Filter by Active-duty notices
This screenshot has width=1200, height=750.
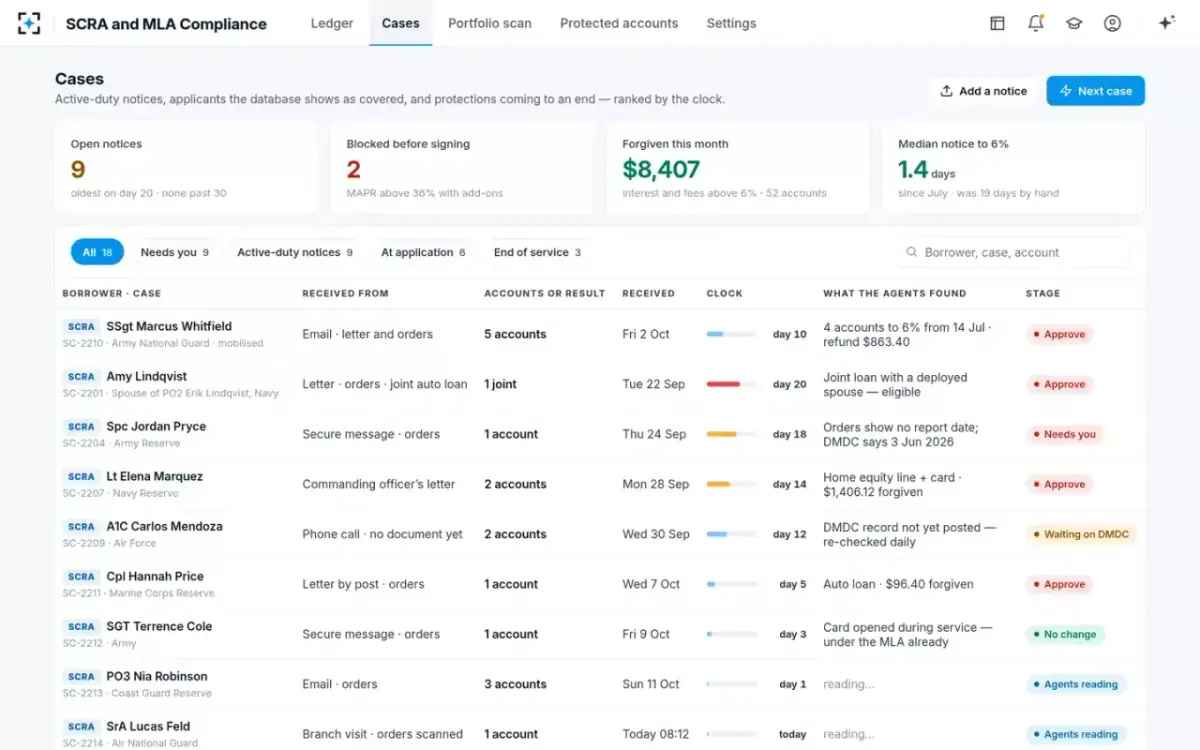point(295,252)
